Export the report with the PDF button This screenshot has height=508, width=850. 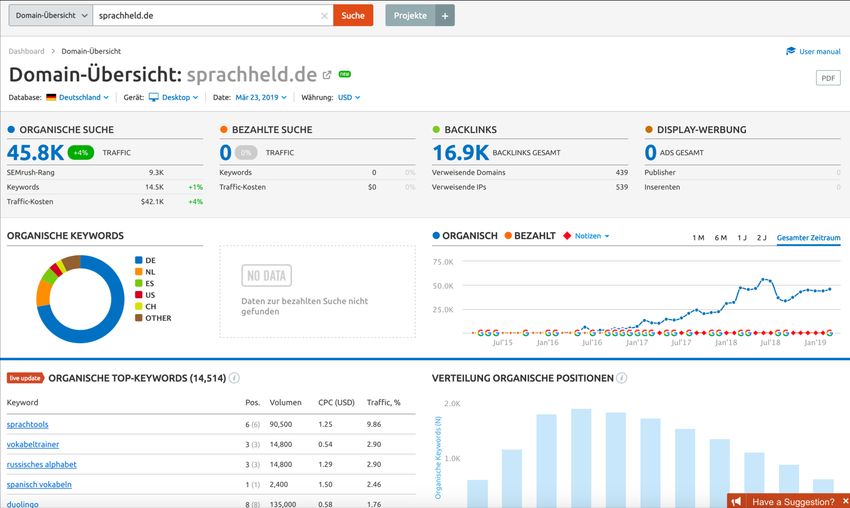point(828,78)
